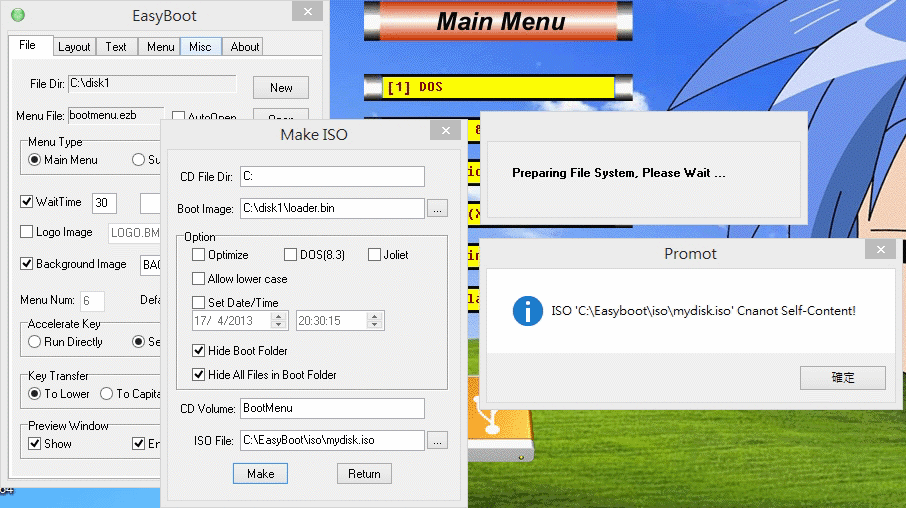Open the About tab
Screen dimensions: 906x508
(x=244, y=47)
